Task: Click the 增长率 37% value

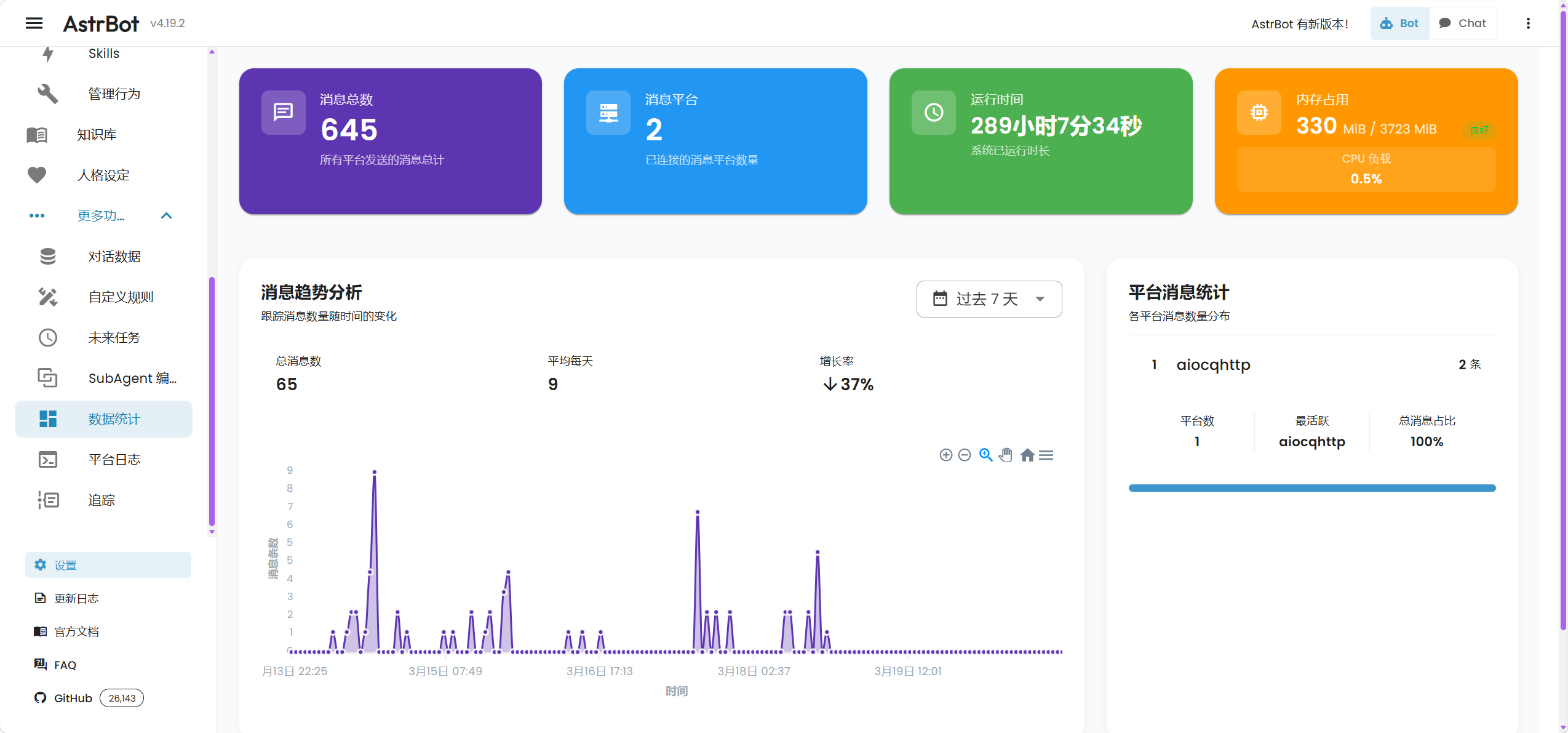Action: 849,384
